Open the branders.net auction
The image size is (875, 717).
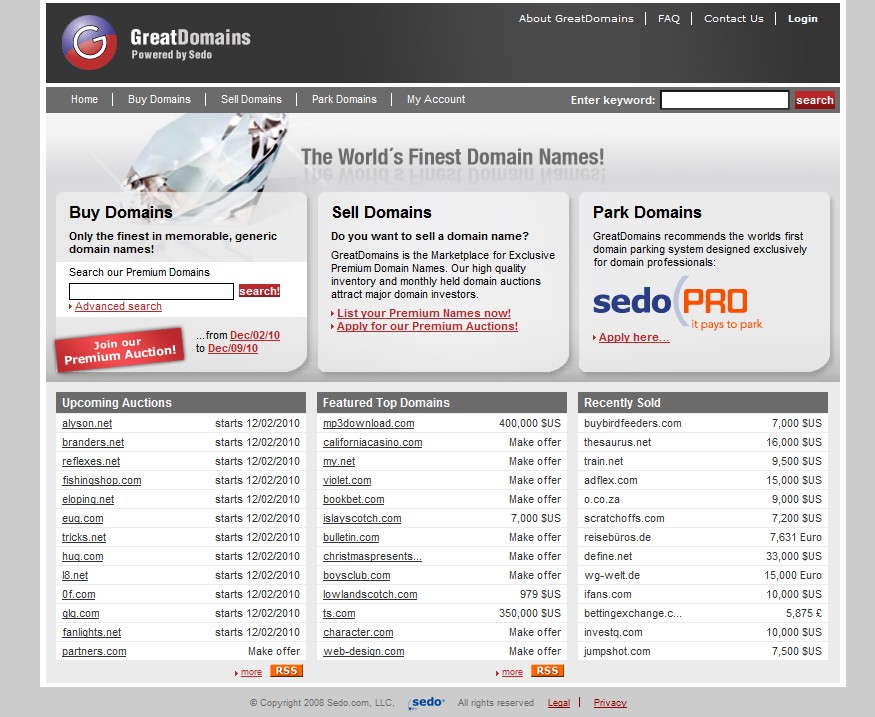point(93,442)
